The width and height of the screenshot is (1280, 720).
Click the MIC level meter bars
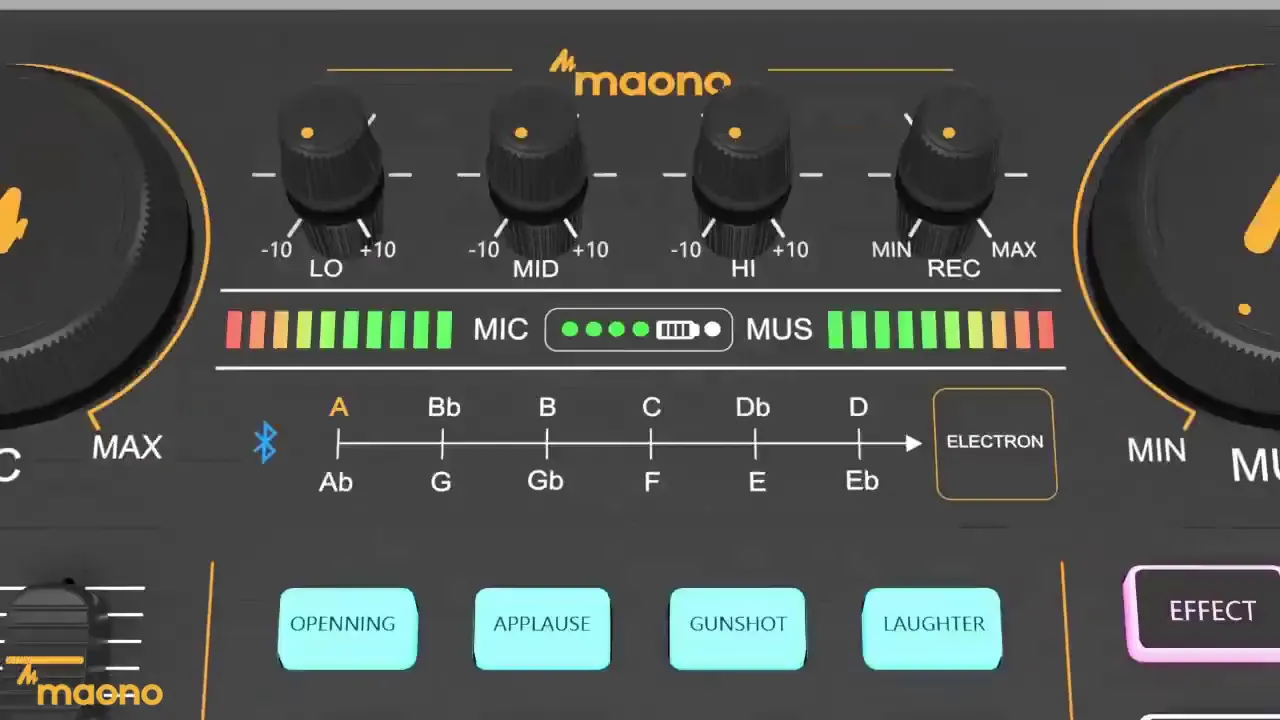[x=339, y=330]
